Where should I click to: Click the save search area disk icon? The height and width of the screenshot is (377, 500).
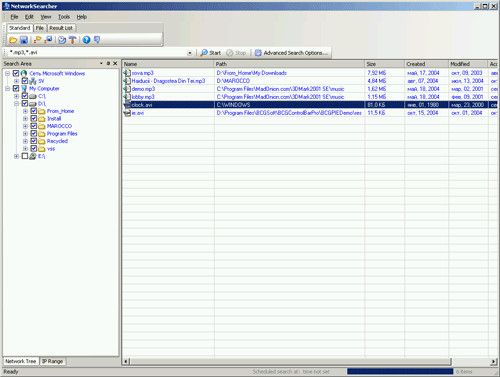49,40
